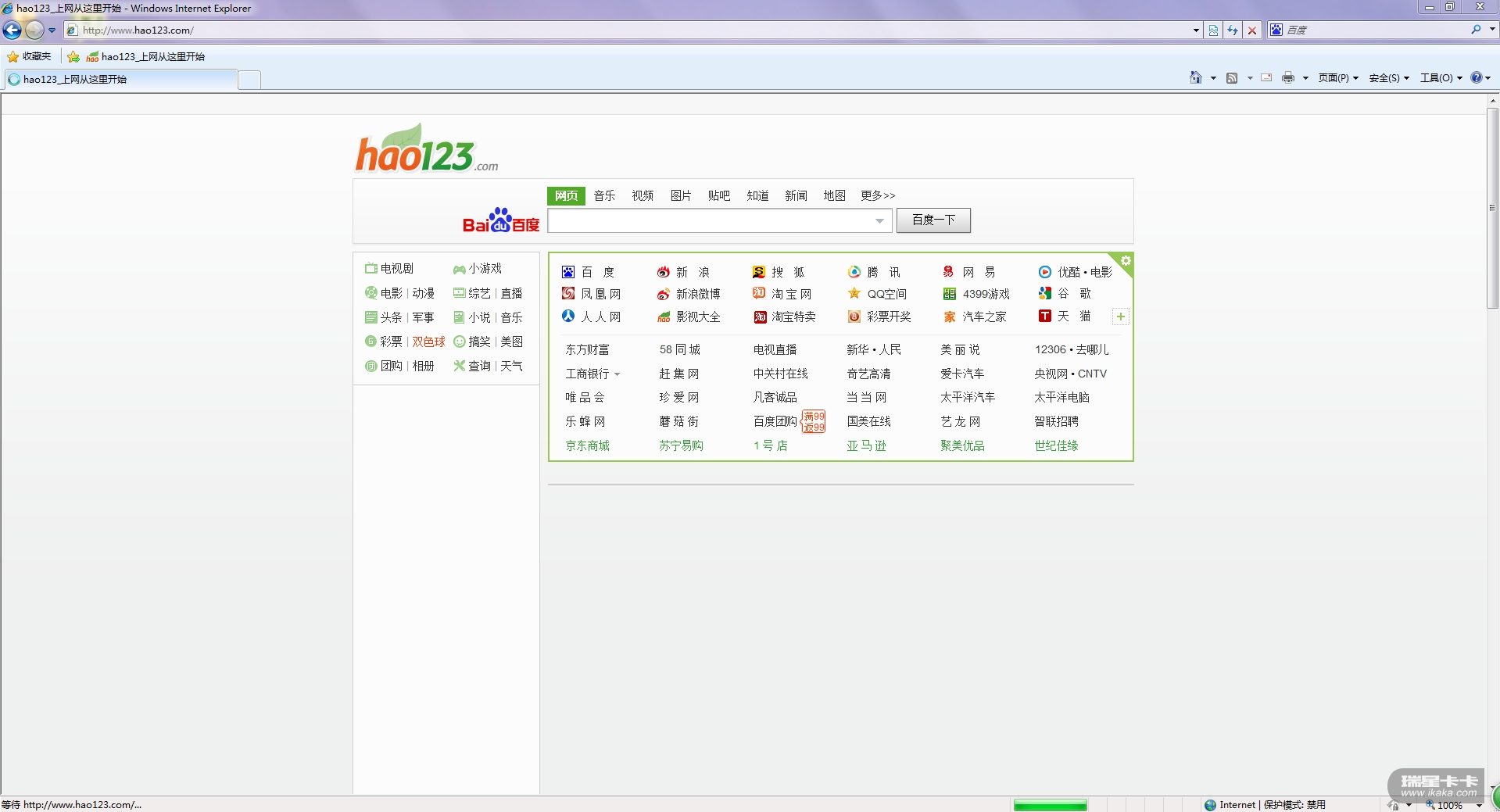Expand the Home button dropdown arrow
This screenshot has width=1500, height=812.
(1213, 78)
